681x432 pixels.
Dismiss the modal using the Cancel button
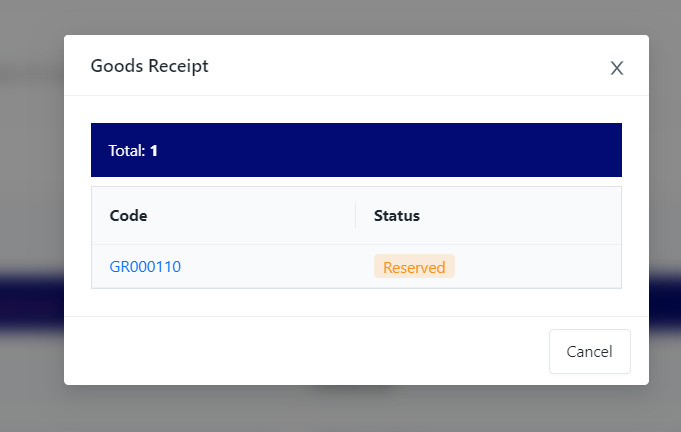click(589, 351)
